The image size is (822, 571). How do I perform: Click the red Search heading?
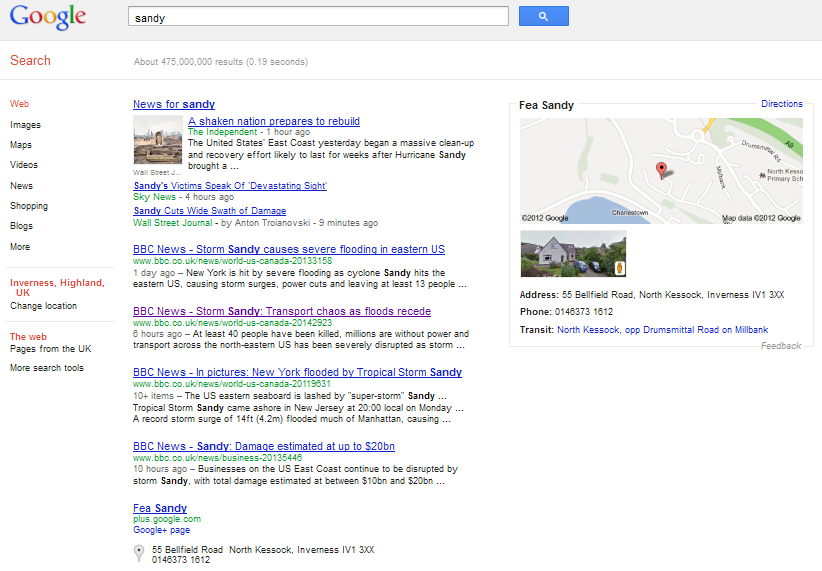(30, 60)
